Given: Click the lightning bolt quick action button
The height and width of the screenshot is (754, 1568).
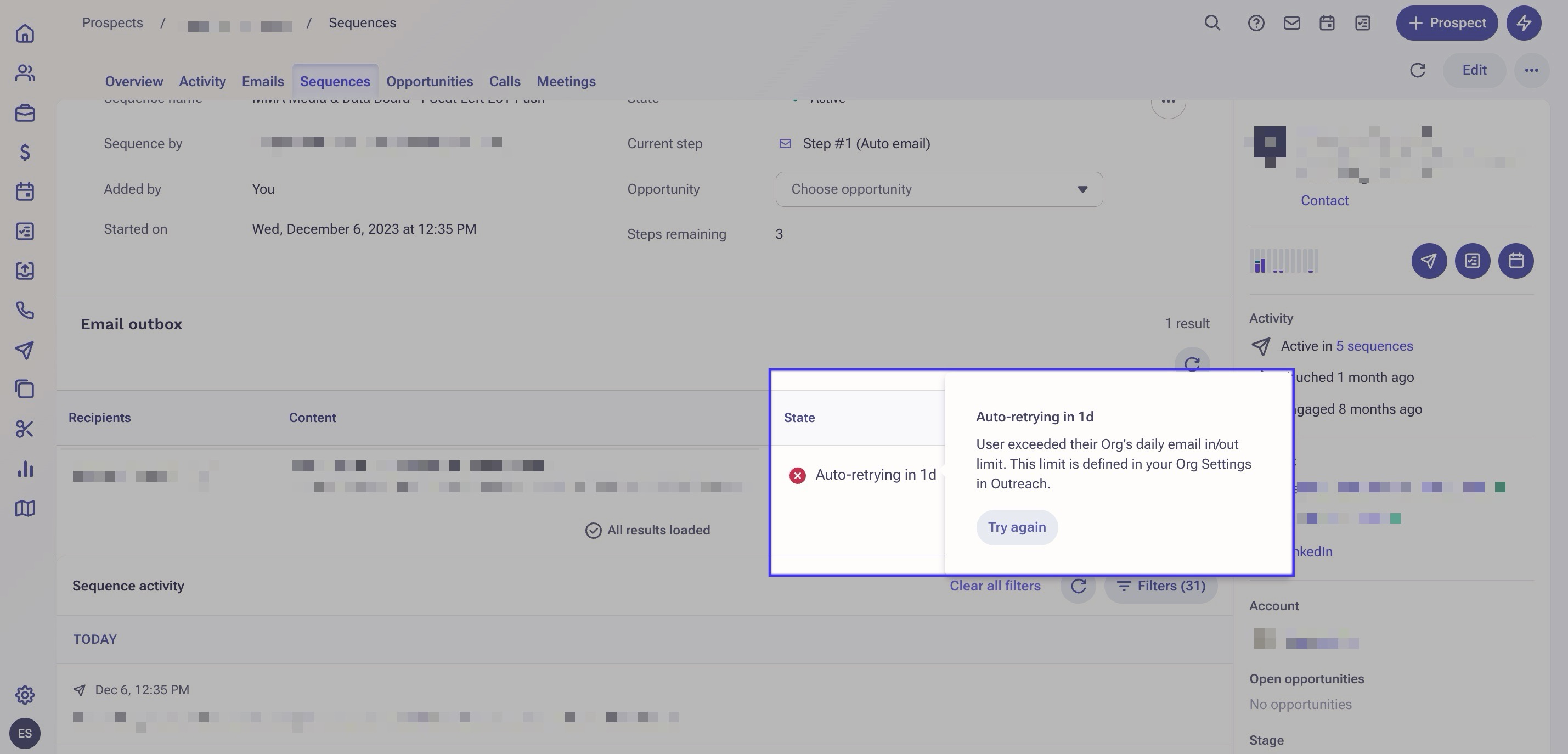Looking at the screenshot, I should pos(1524,23).
